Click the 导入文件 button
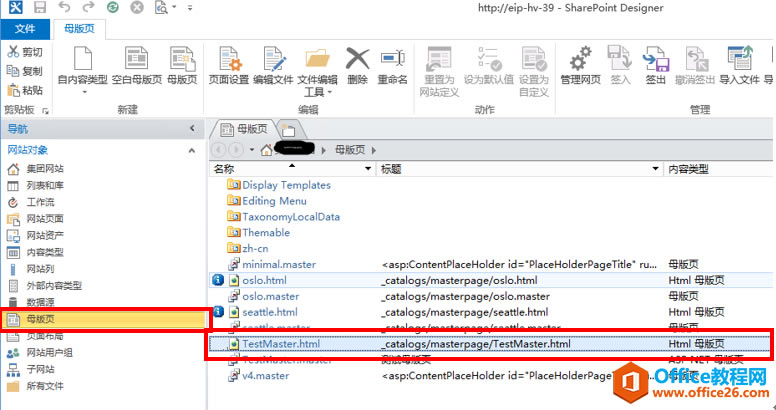 click(739, 66)
